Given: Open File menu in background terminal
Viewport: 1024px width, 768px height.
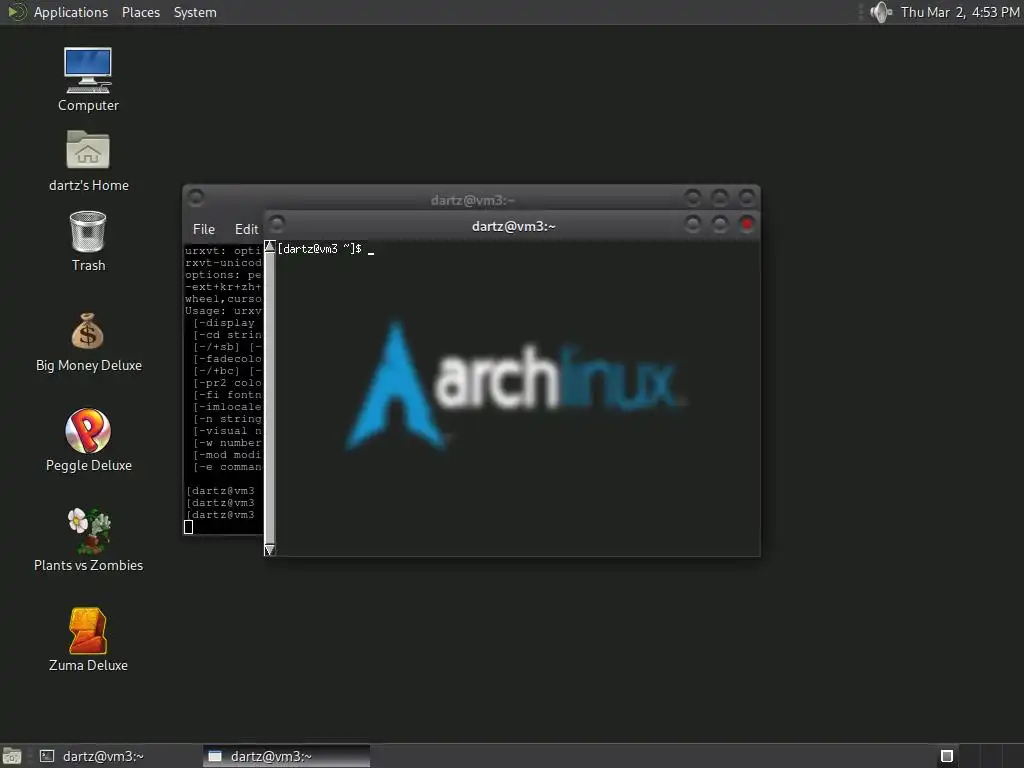Looking at the screenshot, I should (x=204, y=229).
